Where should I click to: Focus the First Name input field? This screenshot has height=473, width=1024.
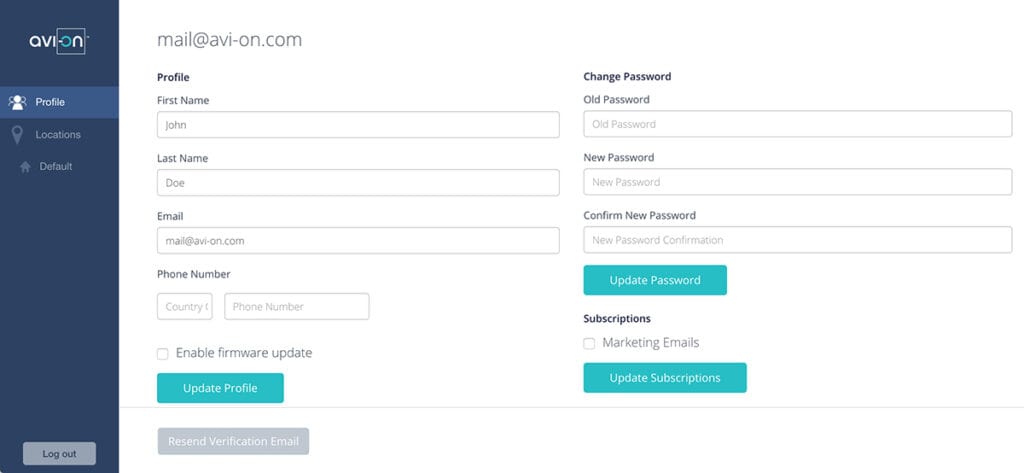(358, 125)
